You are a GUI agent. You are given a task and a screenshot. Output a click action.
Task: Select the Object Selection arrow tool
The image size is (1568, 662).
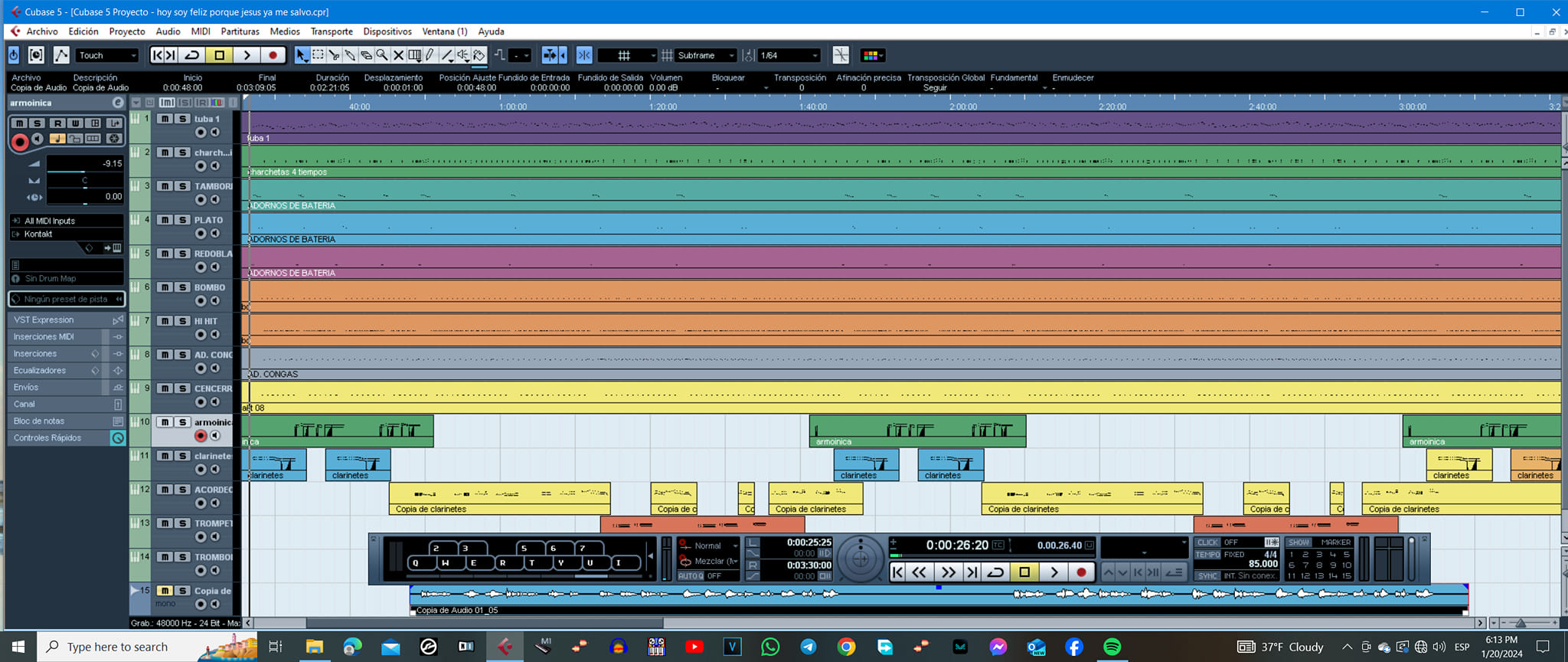302,55
